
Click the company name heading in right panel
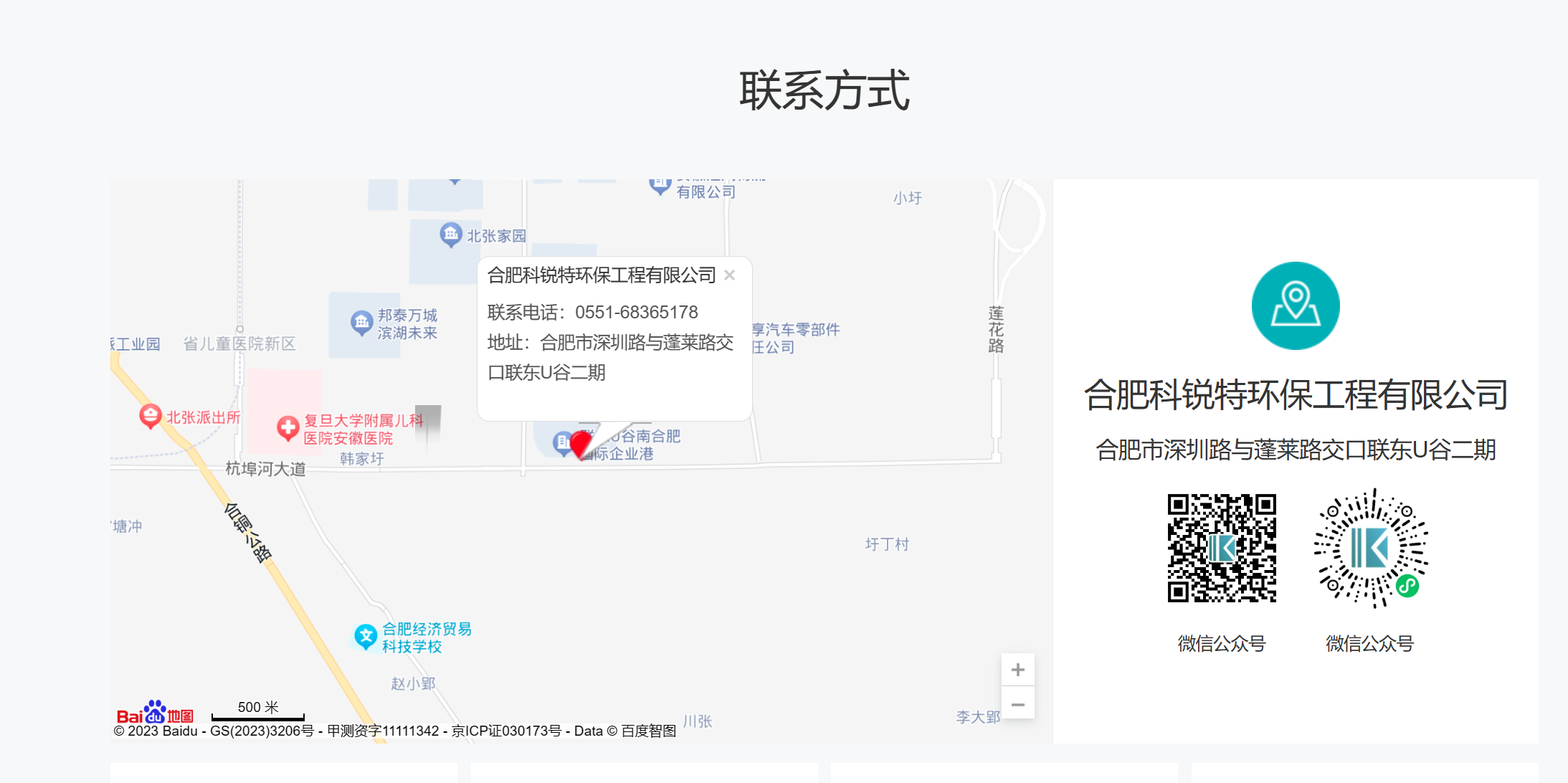tap(1295, 395)
